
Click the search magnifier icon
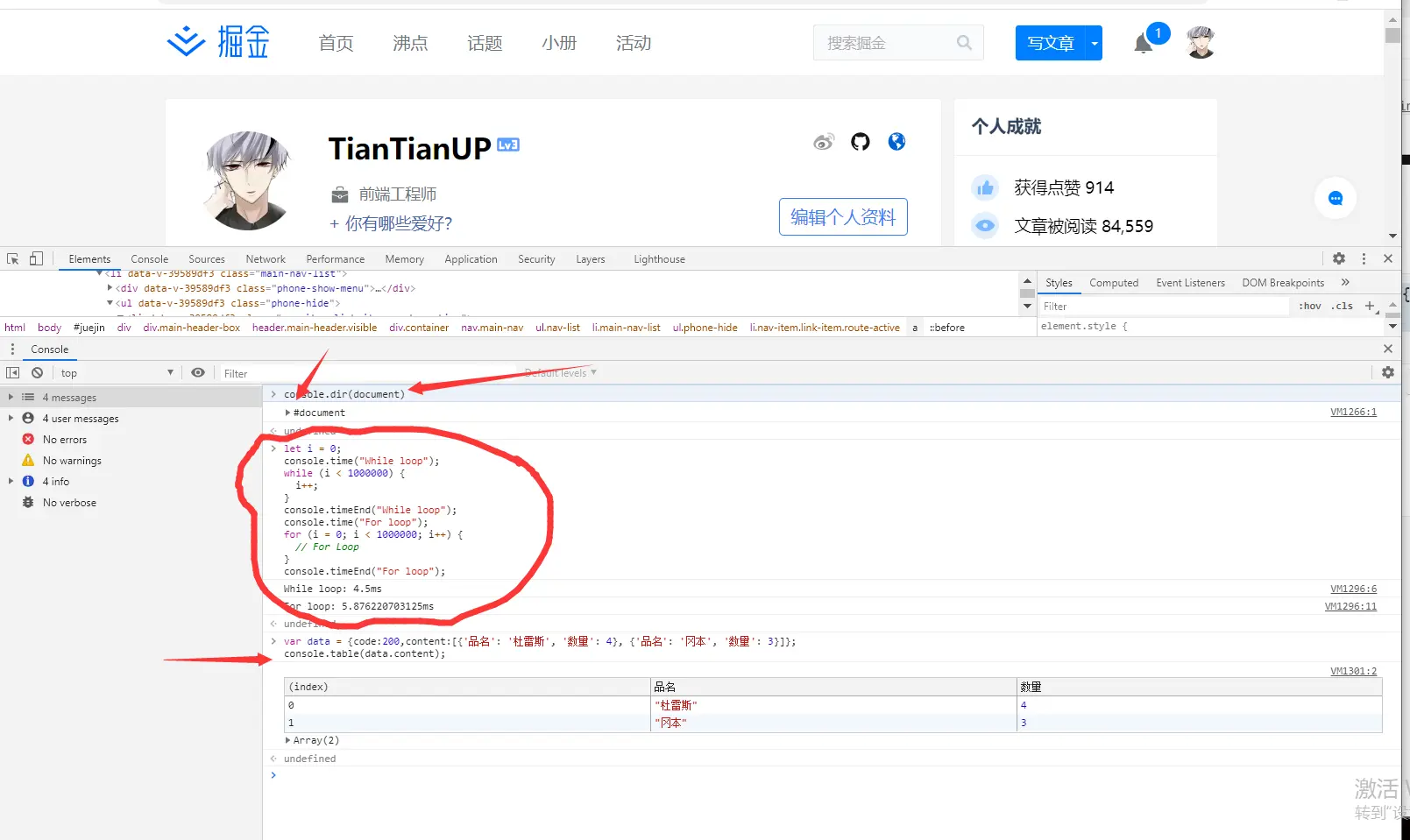tap(964, 43)
